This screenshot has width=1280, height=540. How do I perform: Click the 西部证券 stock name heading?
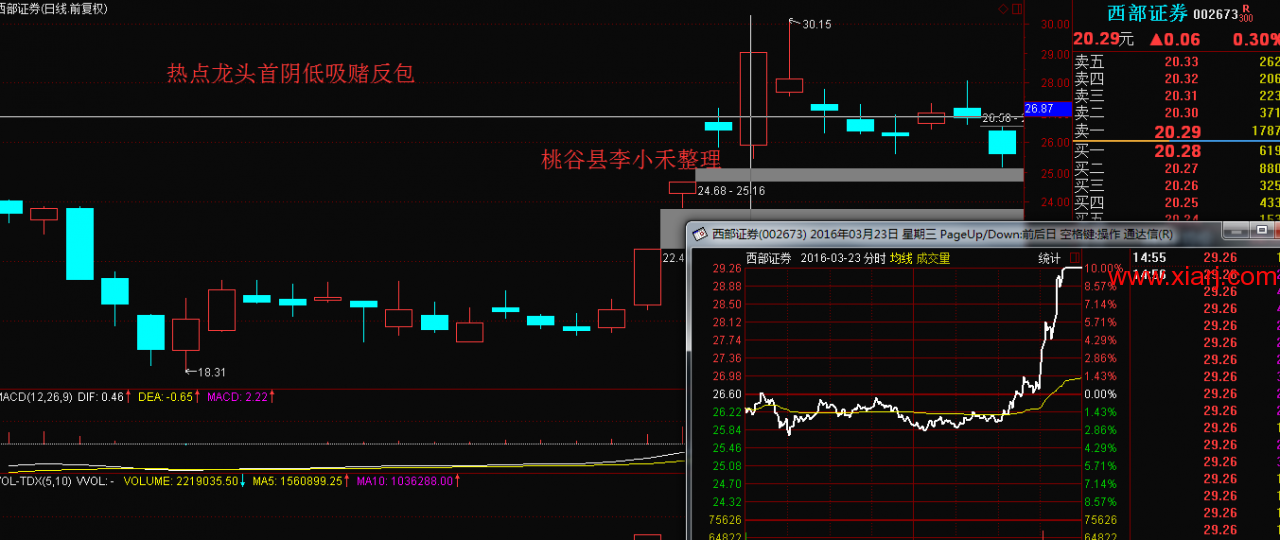point(1147,13)
